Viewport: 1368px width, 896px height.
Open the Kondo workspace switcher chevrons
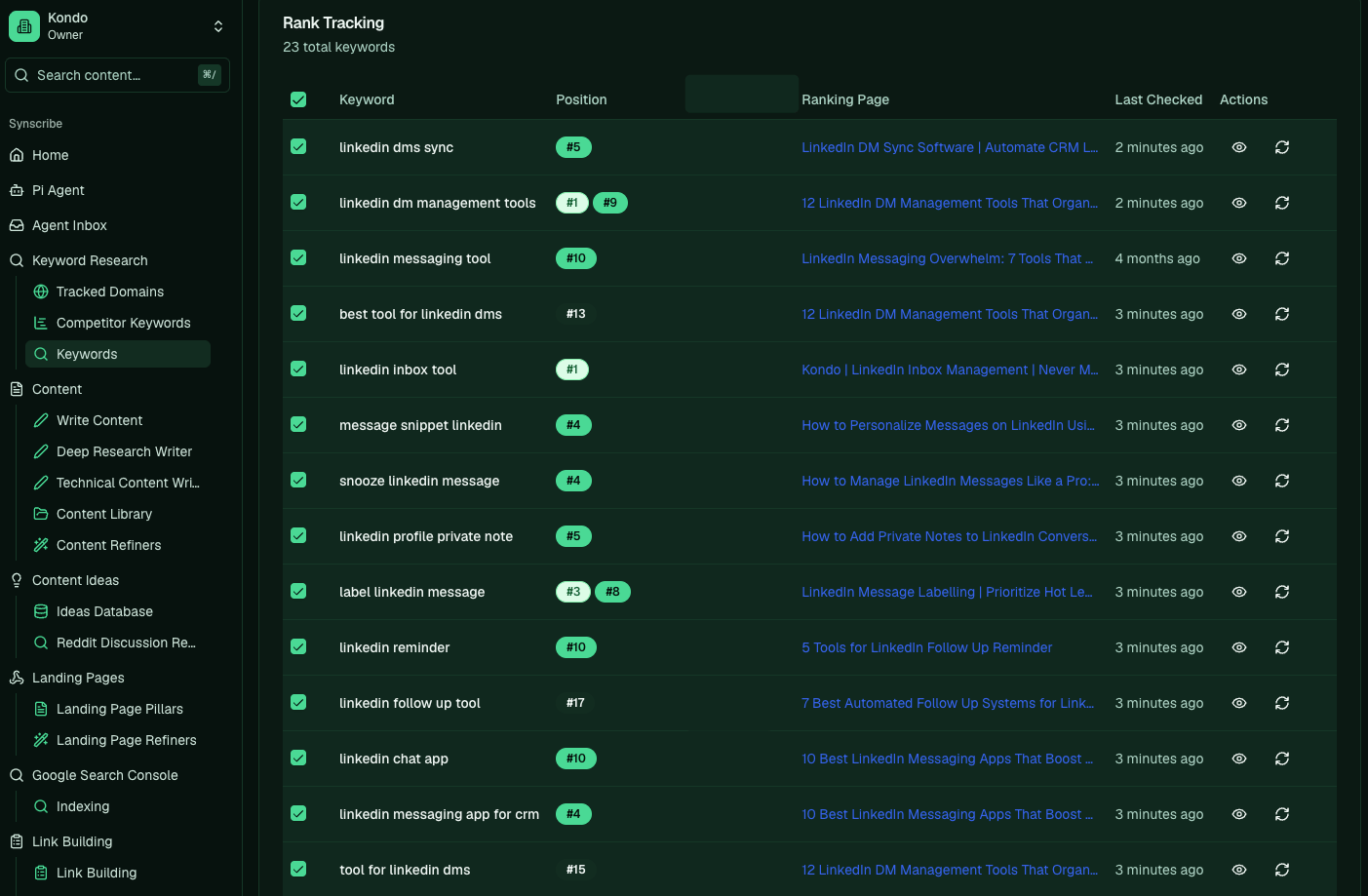pyautogui.click(x=218, y=26)
